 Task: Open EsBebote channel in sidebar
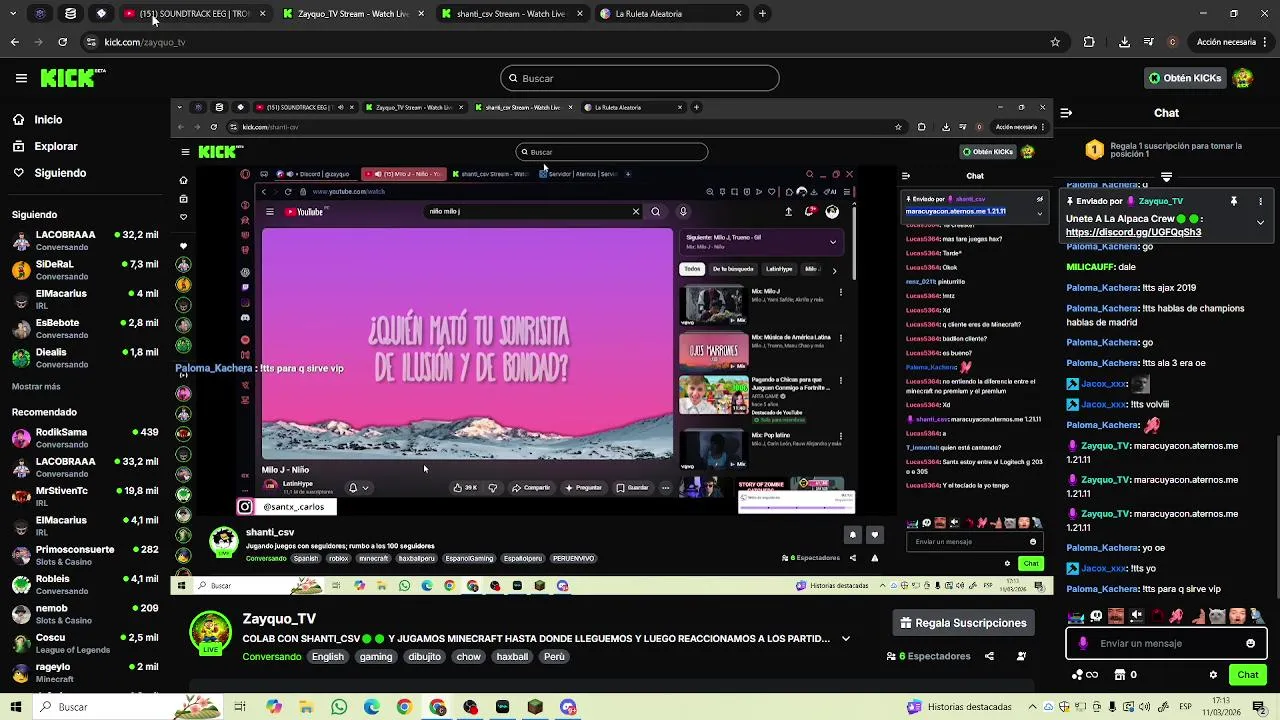[85, 329]
